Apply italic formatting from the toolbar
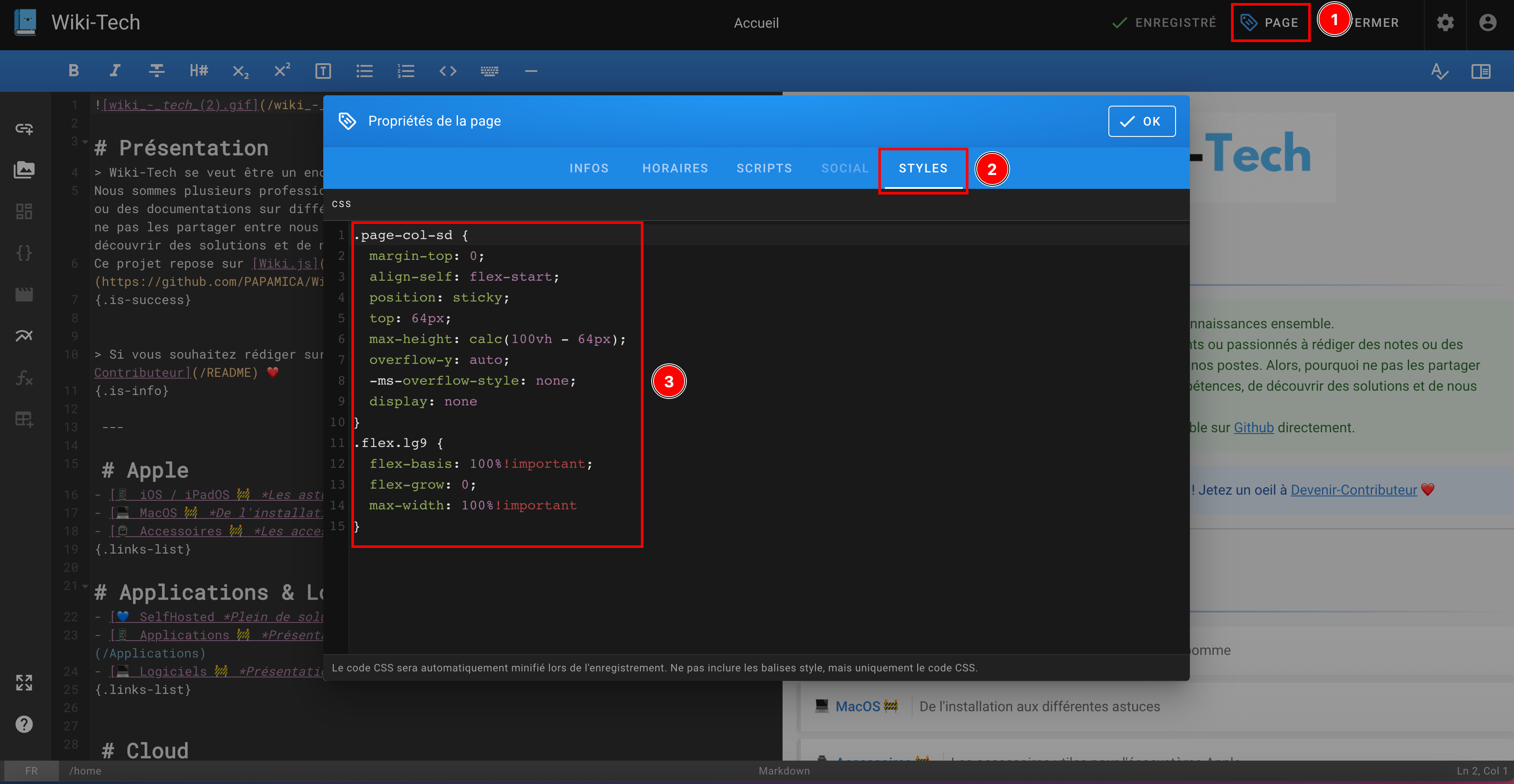Viewport: 1514px width, 784px height. click(115, 71)
